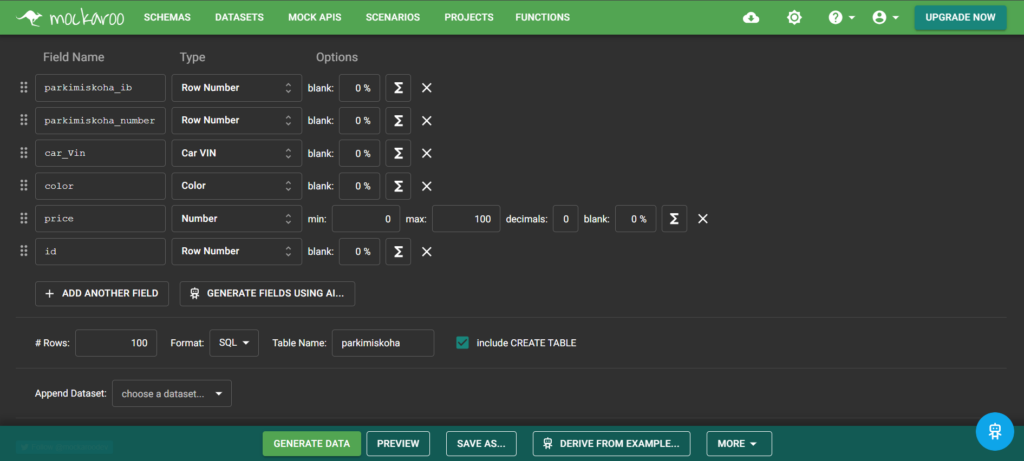
Task: Open the Car VIN type selector
Action: [x=236, y=153]
